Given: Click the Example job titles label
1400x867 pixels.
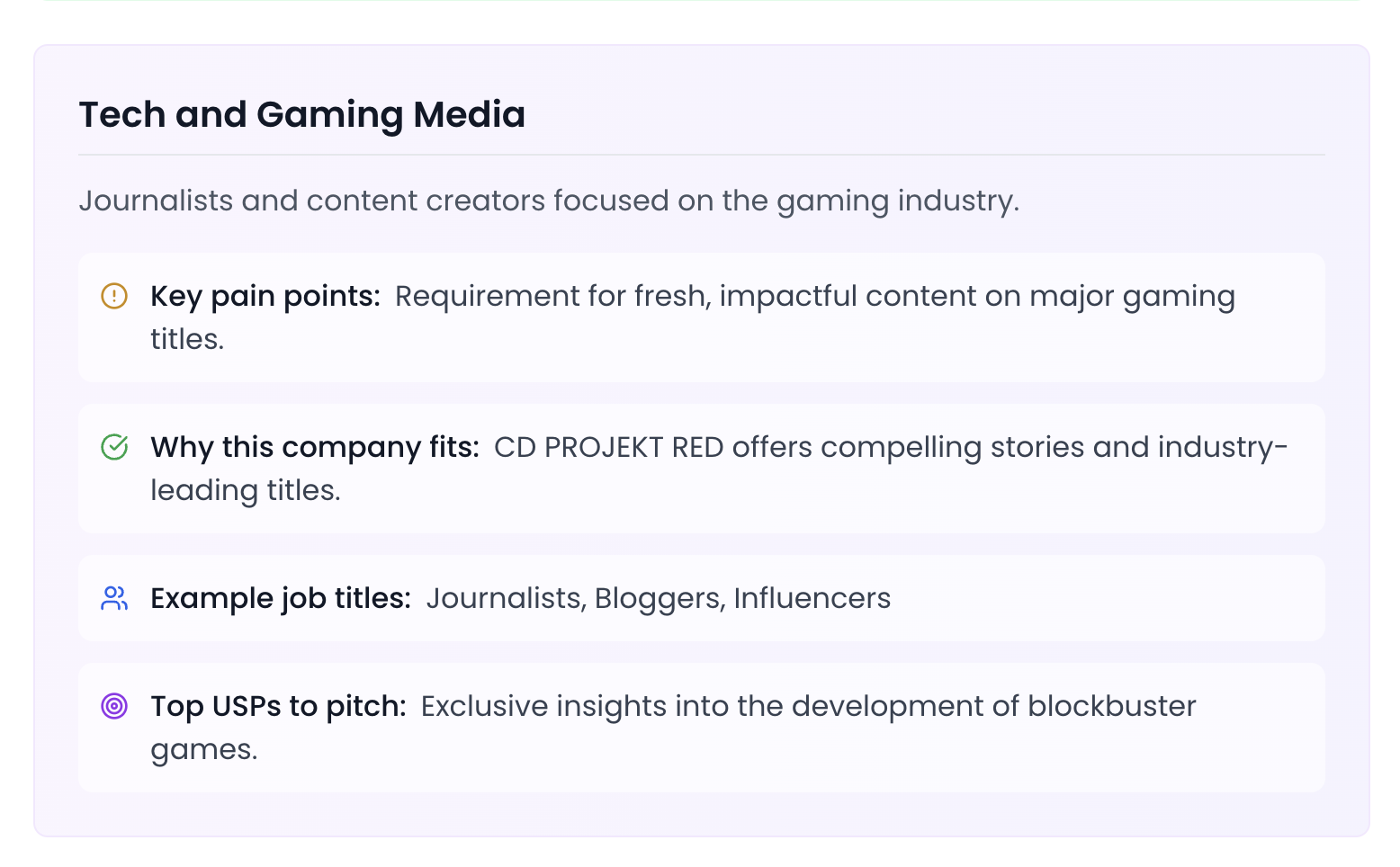Looking at the screenshot, I should (x=281, y=598).
